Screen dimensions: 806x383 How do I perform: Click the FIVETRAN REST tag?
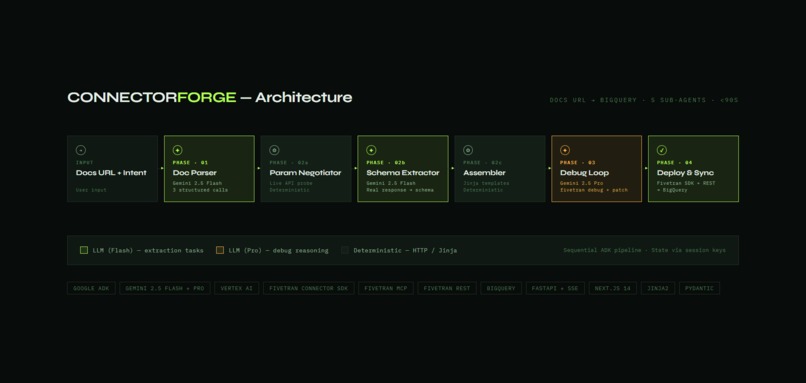click(x=447, y=288)
